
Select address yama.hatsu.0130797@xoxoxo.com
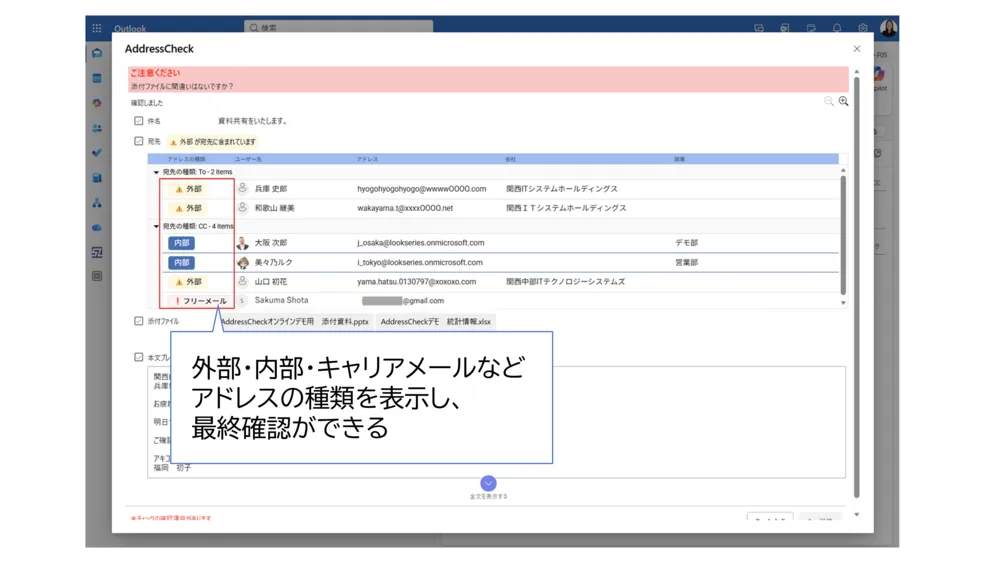click(416, 281)
